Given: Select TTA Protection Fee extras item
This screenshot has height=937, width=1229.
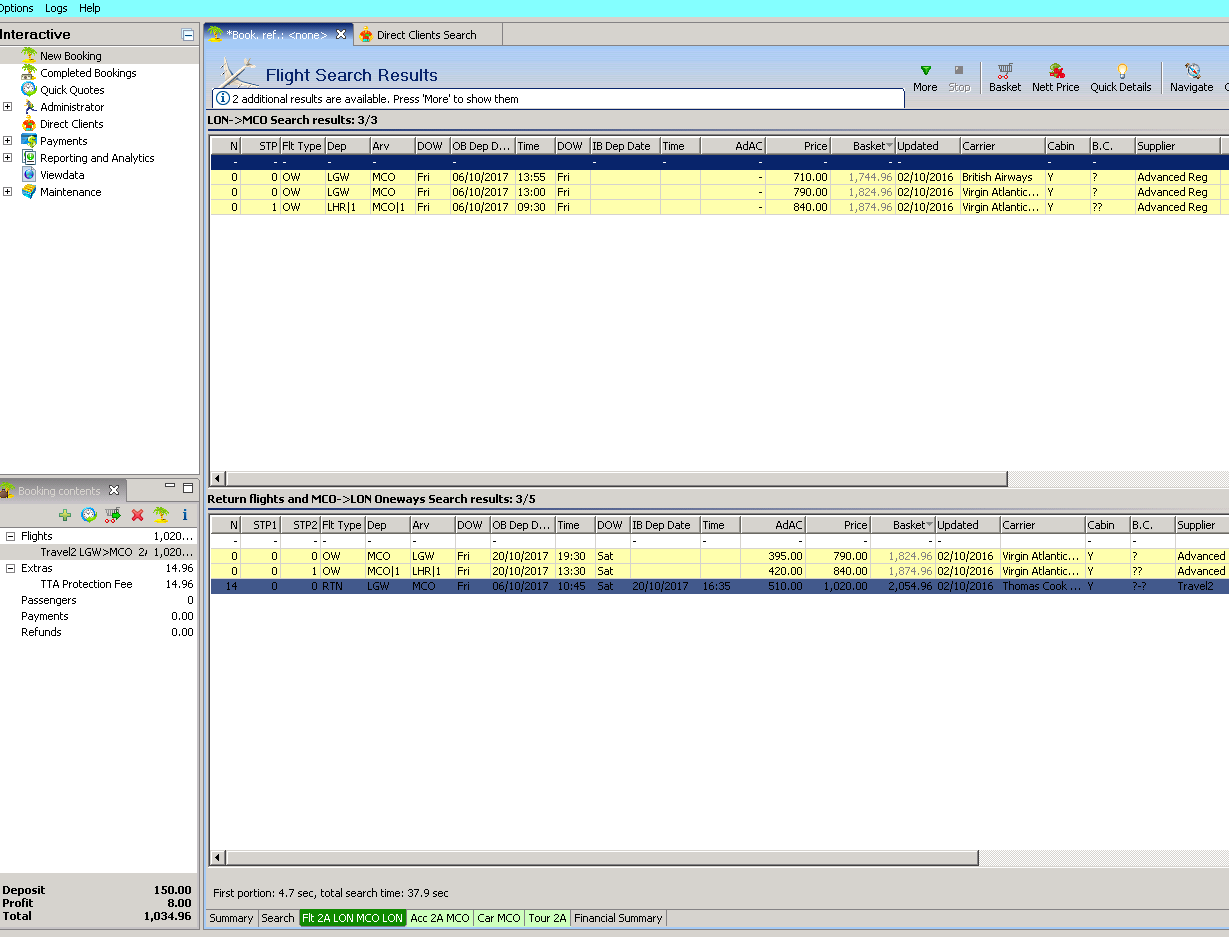Looking at the screenshot, I should [x=98, y=584].
